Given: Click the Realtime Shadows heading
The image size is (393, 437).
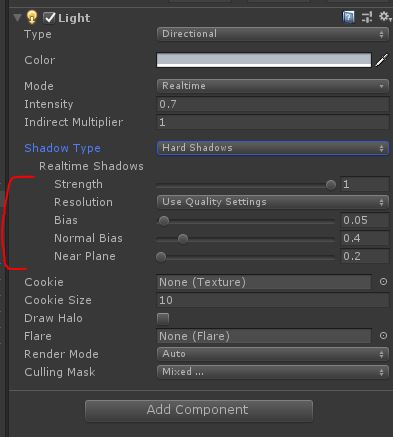Looking at the screenshot, I should (x=91, y=166).
